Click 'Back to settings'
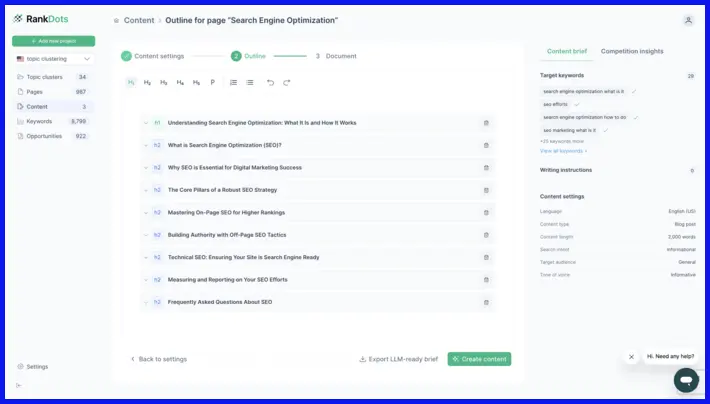 tap(158, 359)
